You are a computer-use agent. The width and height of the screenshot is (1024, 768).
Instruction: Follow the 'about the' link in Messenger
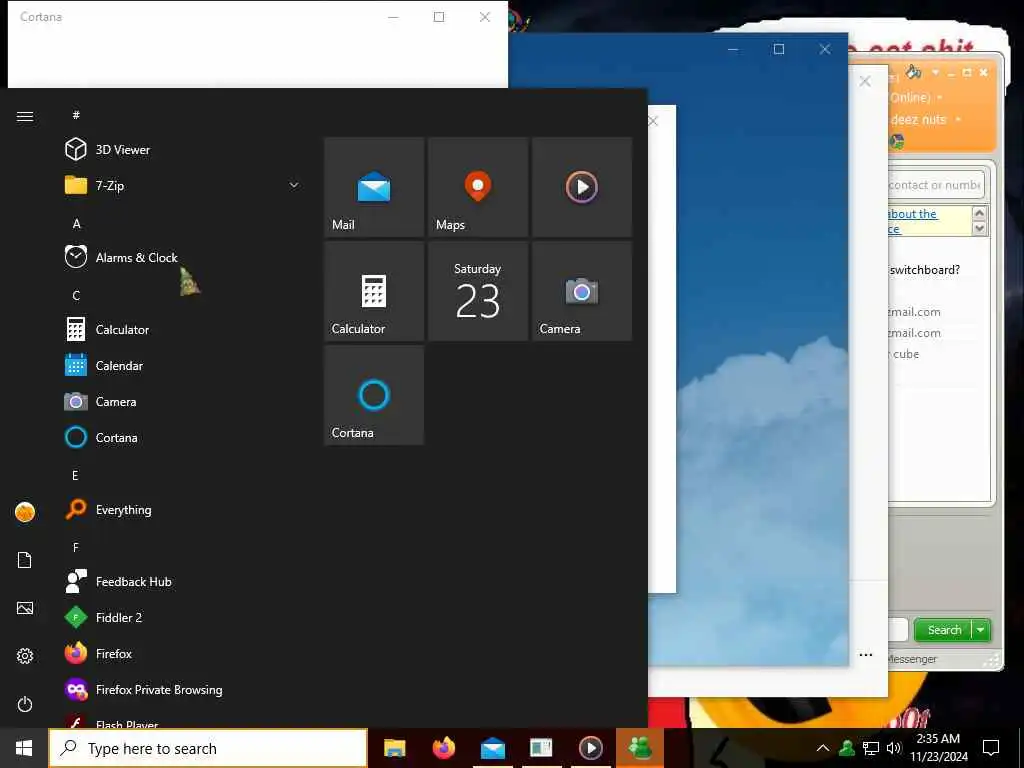tap(912, 214)
